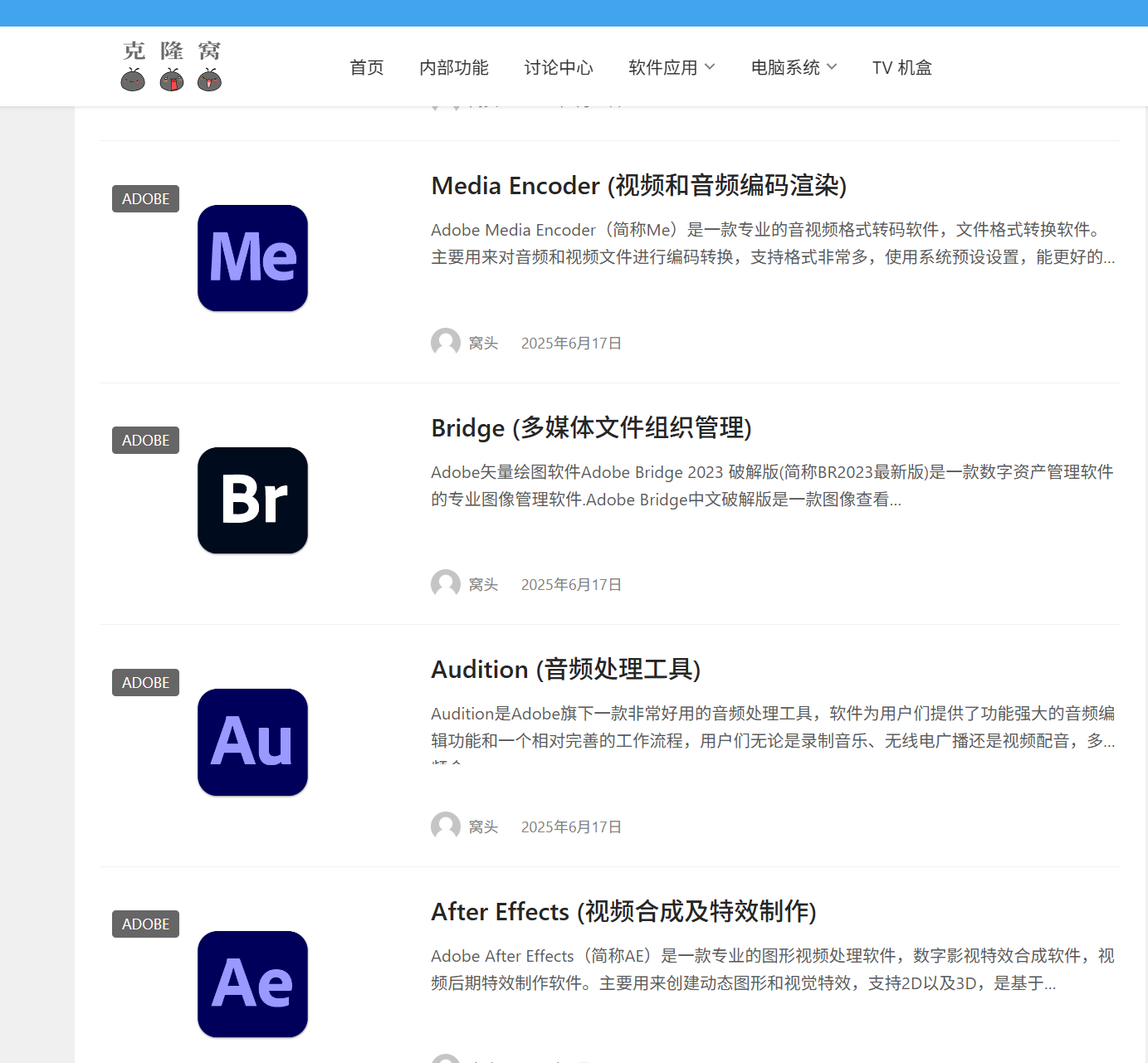Viewport: 1148px width, 1063px height.
Task: Click the 克隆窝 site logo
Action: pyautogui.click(x=172, y=66)
